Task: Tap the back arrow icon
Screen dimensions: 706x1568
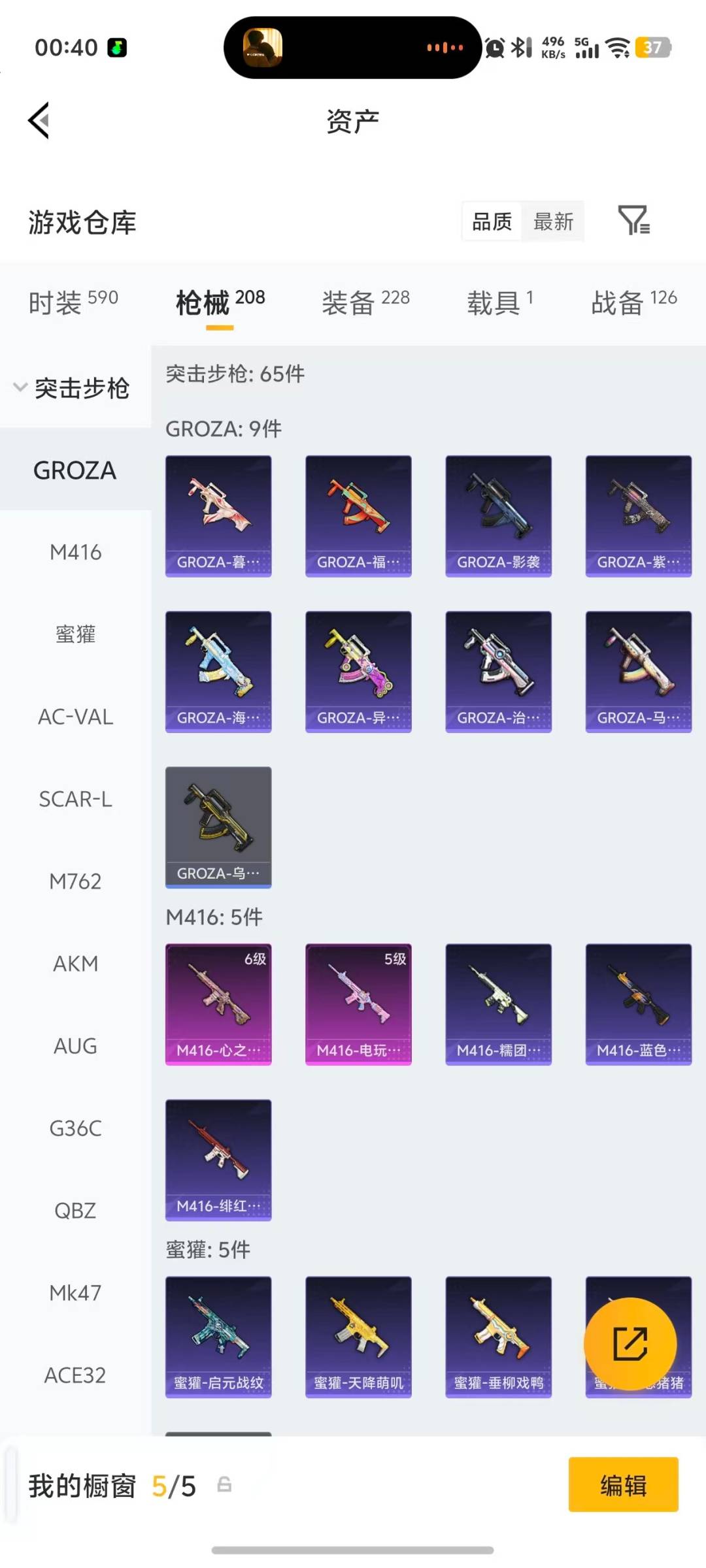Action: (x=39, y=121)
